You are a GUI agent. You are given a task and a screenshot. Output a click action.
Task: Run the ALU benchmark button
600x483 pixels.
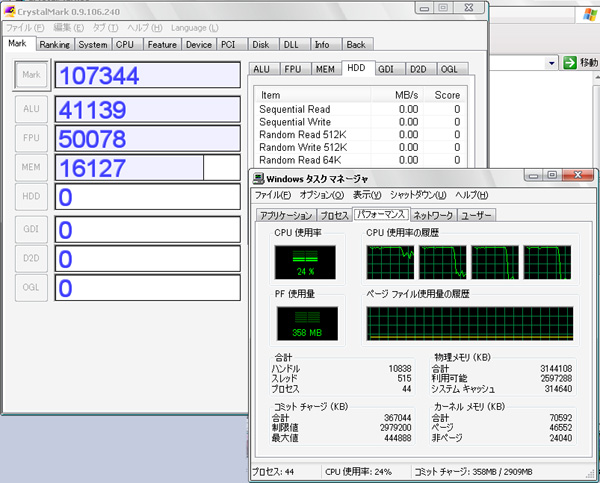click(x=31, y=109)
